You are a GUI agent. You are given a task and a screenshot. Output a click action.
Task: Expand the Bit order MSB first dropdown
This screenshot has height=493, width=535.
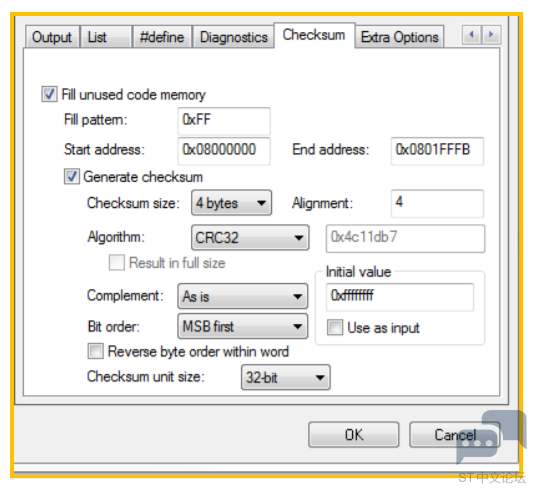tap(243, 327)
